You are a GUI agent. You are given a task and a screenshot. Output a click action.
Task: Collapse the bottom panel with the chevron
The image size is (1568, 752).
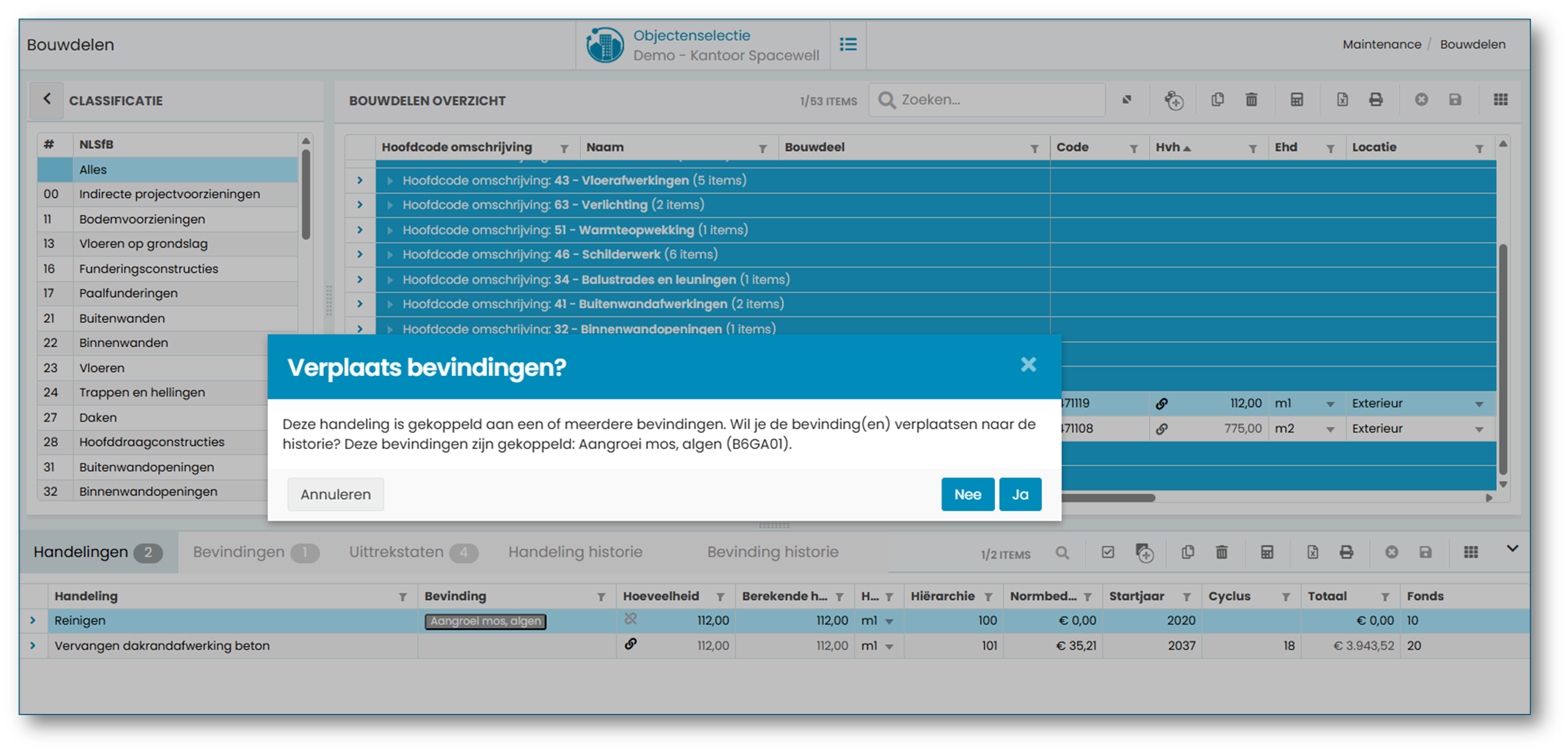(1512, 549)
